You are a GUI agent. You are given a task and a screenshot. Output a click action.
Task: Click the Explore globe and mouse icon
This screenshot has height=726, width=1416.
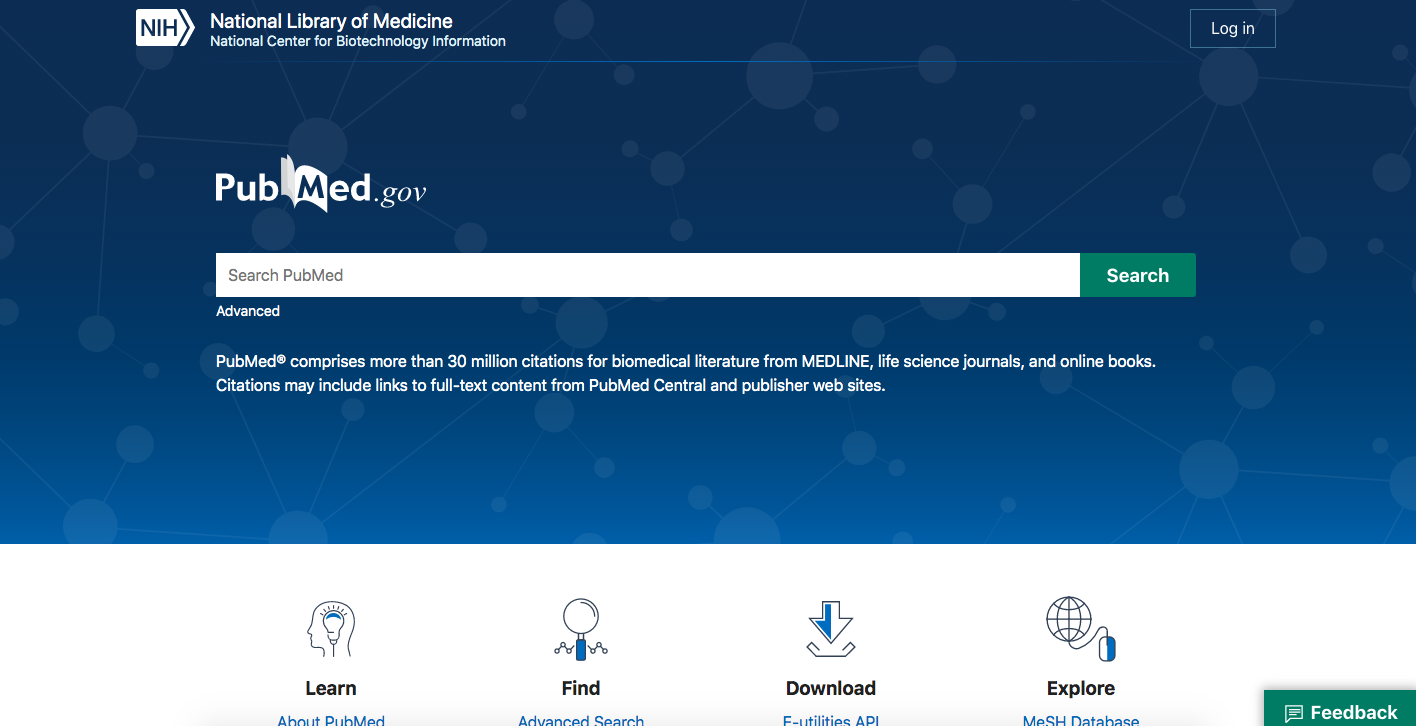(1080, 629)
